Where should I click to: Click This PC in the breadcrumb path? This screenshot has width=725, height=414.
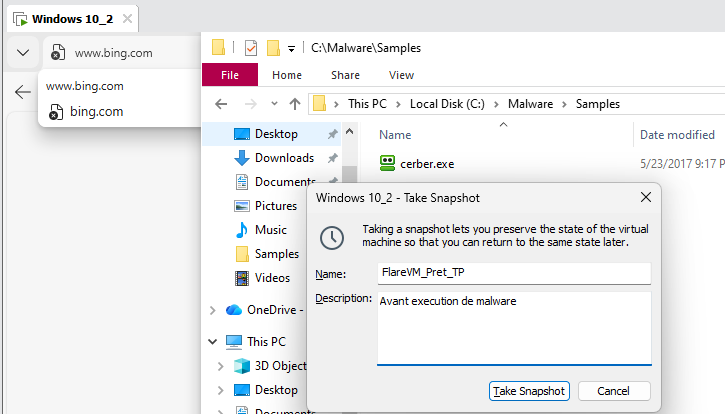point(367,104)
